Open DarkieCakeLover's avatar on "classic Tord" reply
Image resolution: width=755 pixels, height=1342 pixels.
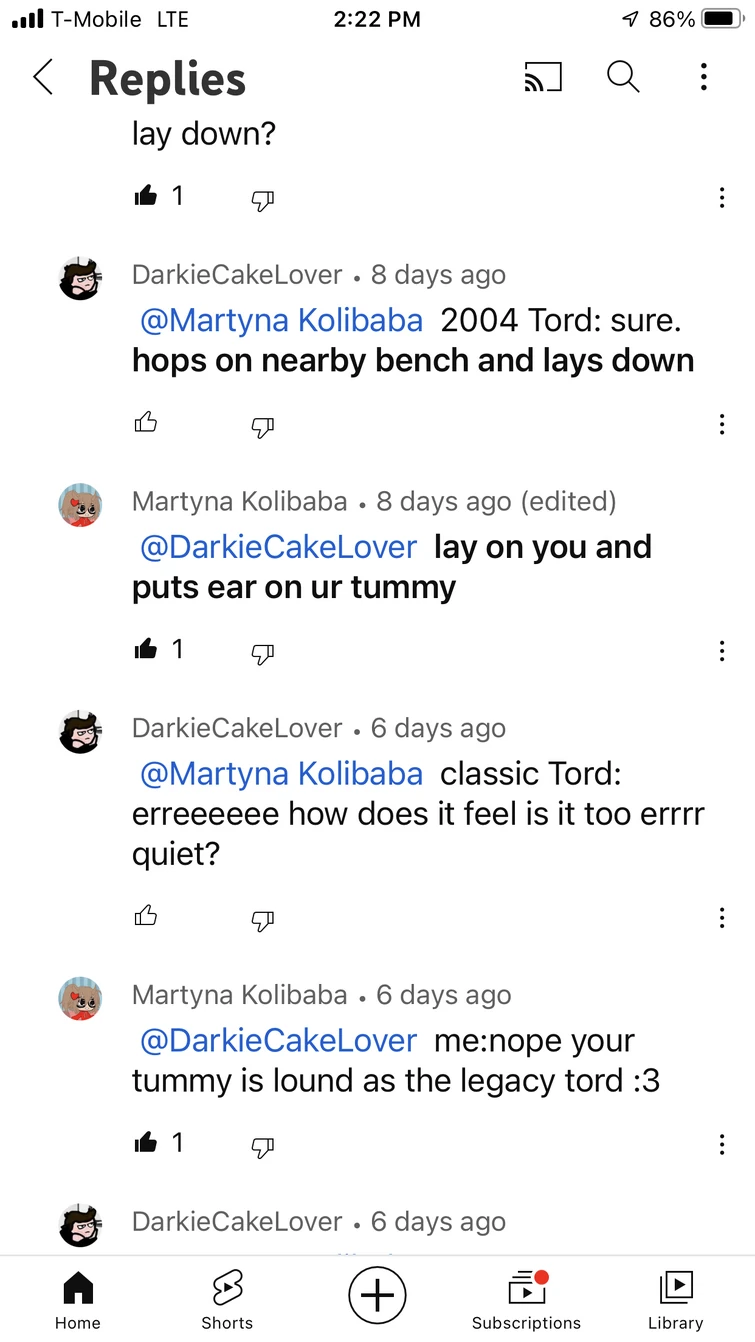point(80,732)
